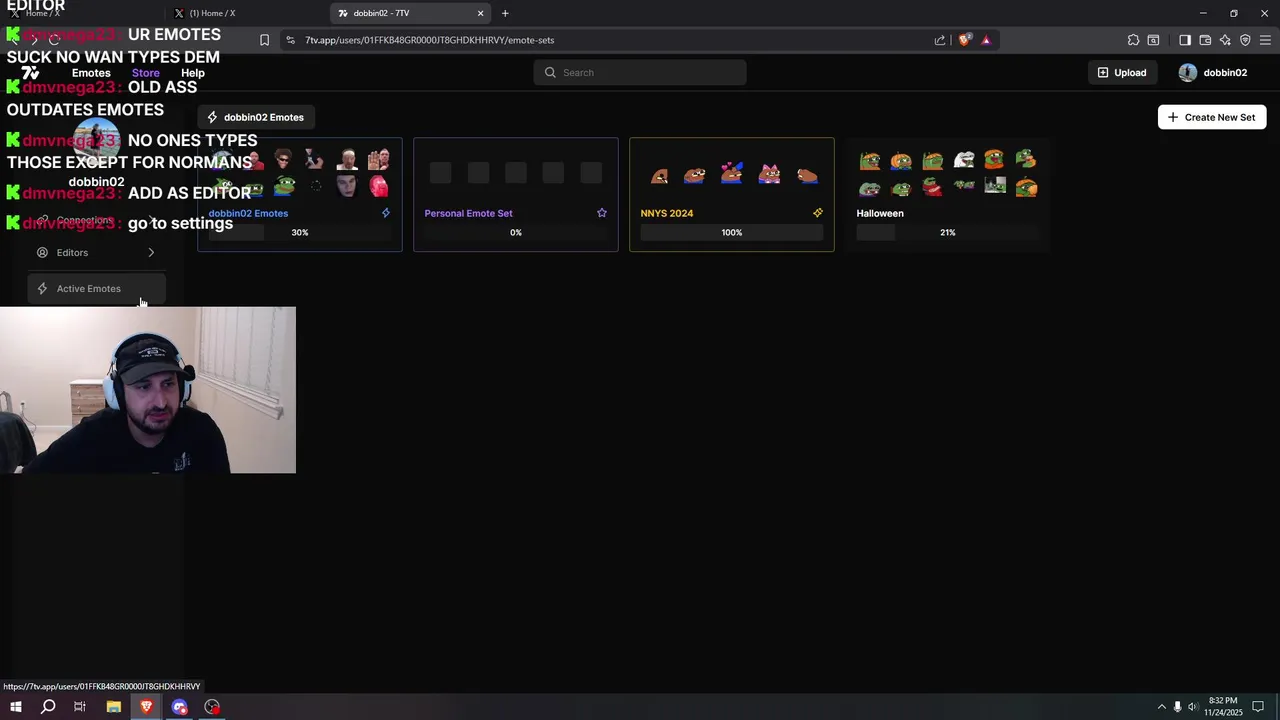Click the special icon on NNYS 2024

click(818, 213)
